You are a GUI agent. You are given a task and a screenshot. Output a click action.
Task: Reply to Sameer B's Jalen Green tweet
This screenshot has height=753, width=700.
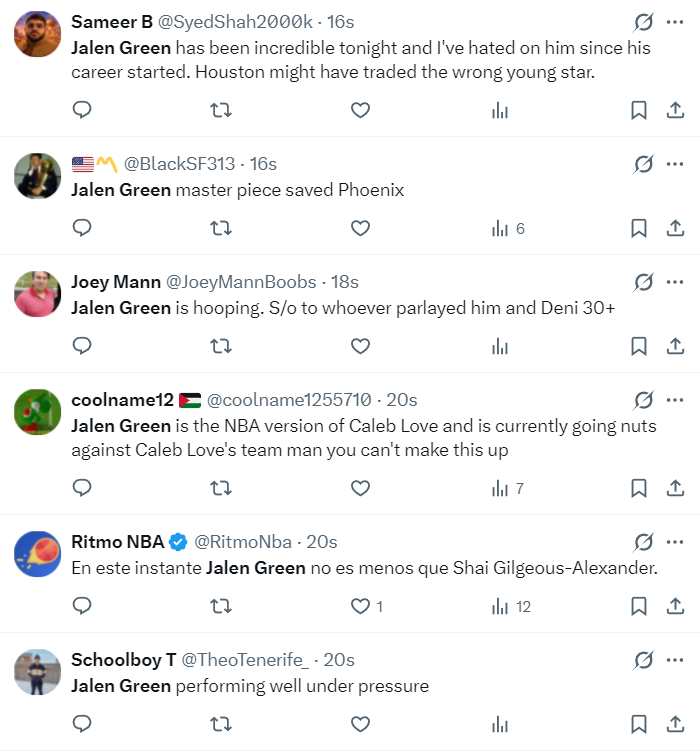83,111
